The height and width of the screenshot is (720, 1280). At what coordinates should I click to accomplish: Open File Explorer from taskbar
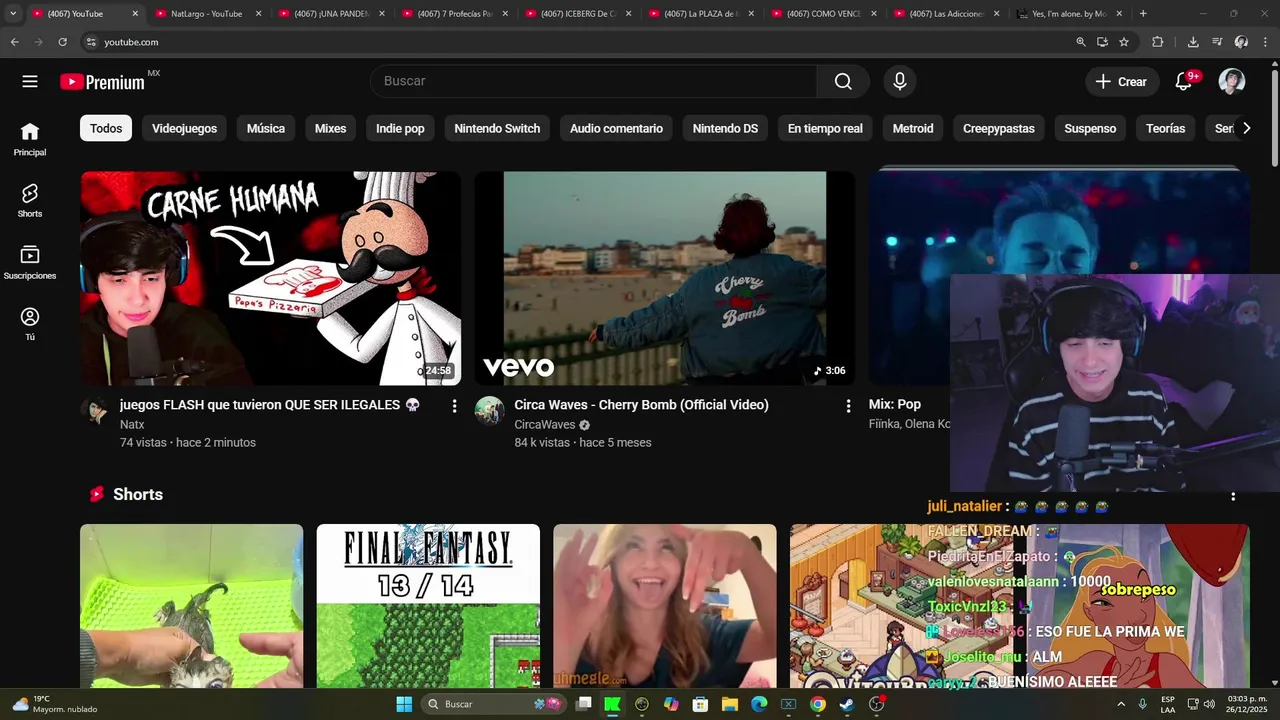click(x=730, y=704)
